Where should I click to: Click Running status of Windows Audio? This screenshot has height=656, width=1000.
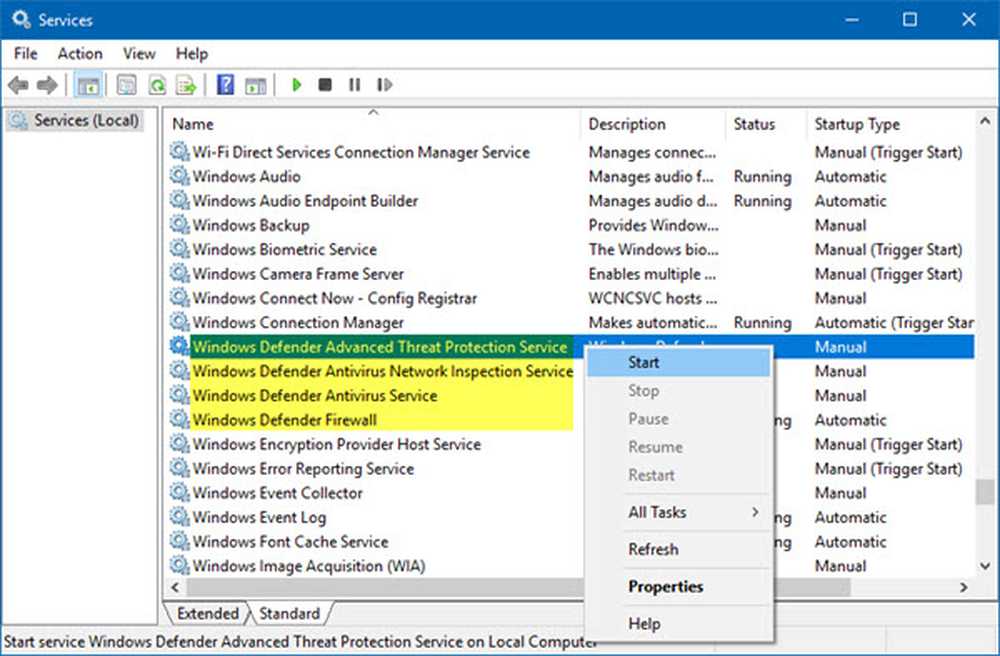point(762,176)
